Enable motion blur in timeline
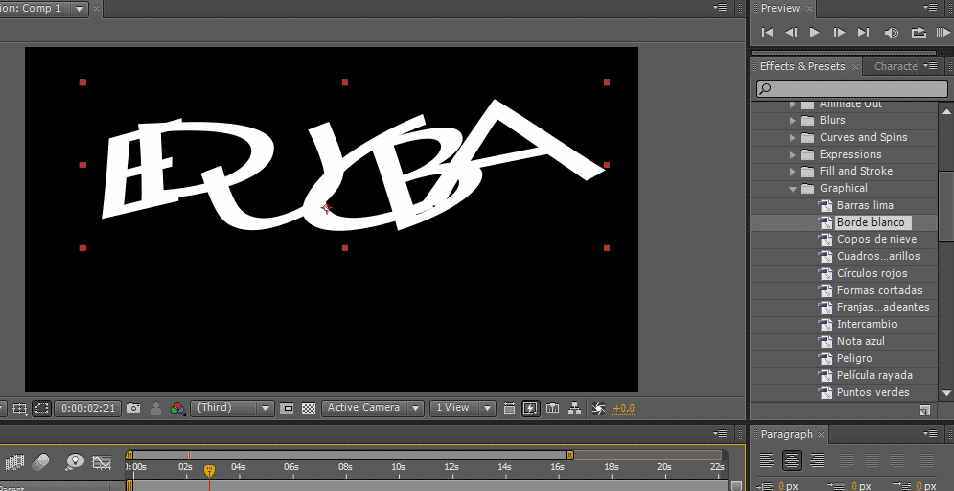 click(41, 462)
